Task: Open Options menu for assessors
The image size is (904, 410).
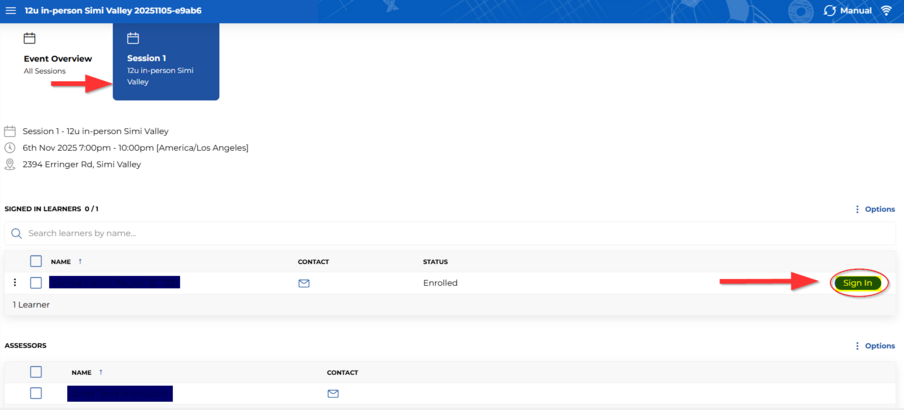Action: (875, 346)
